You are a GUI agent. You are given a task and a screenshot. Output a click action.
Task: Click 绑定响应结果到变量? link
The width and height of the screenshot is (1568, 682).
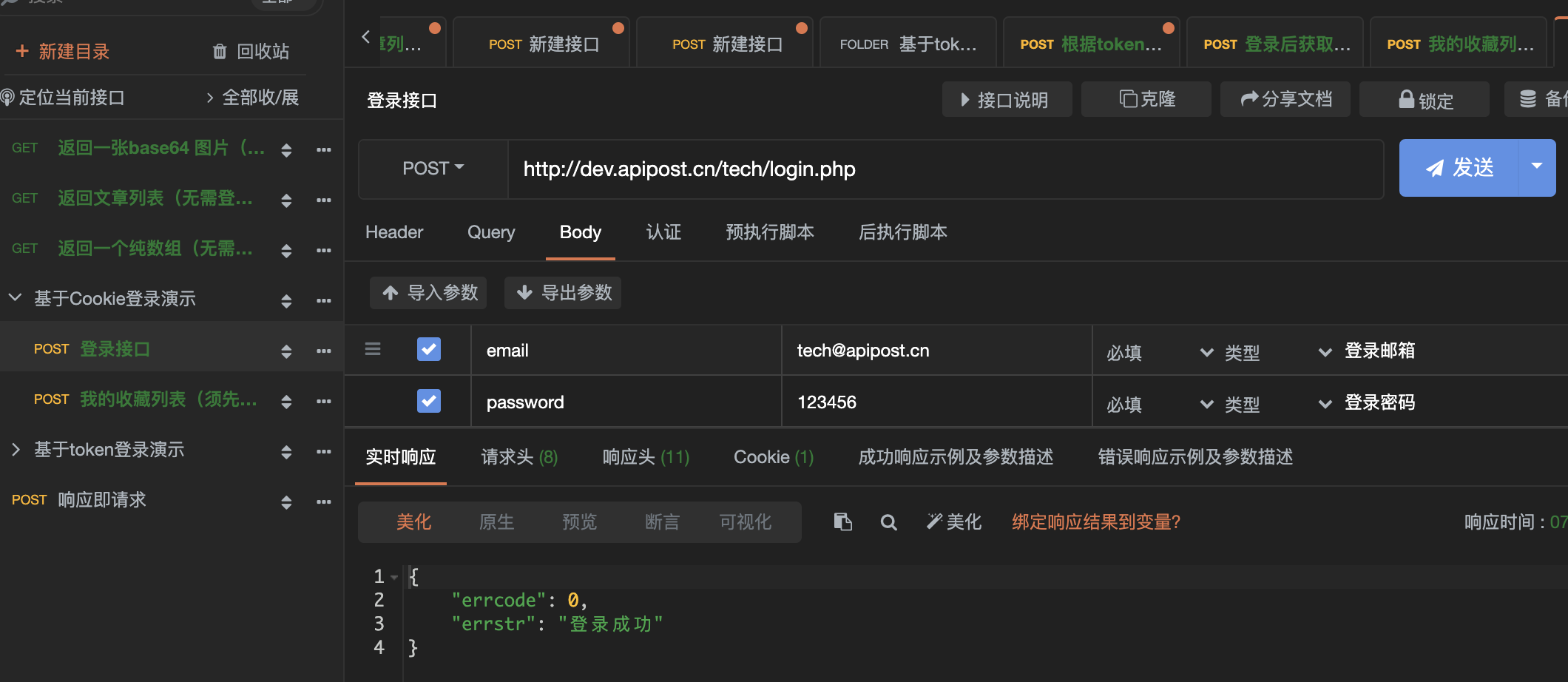click(1095, 522)
